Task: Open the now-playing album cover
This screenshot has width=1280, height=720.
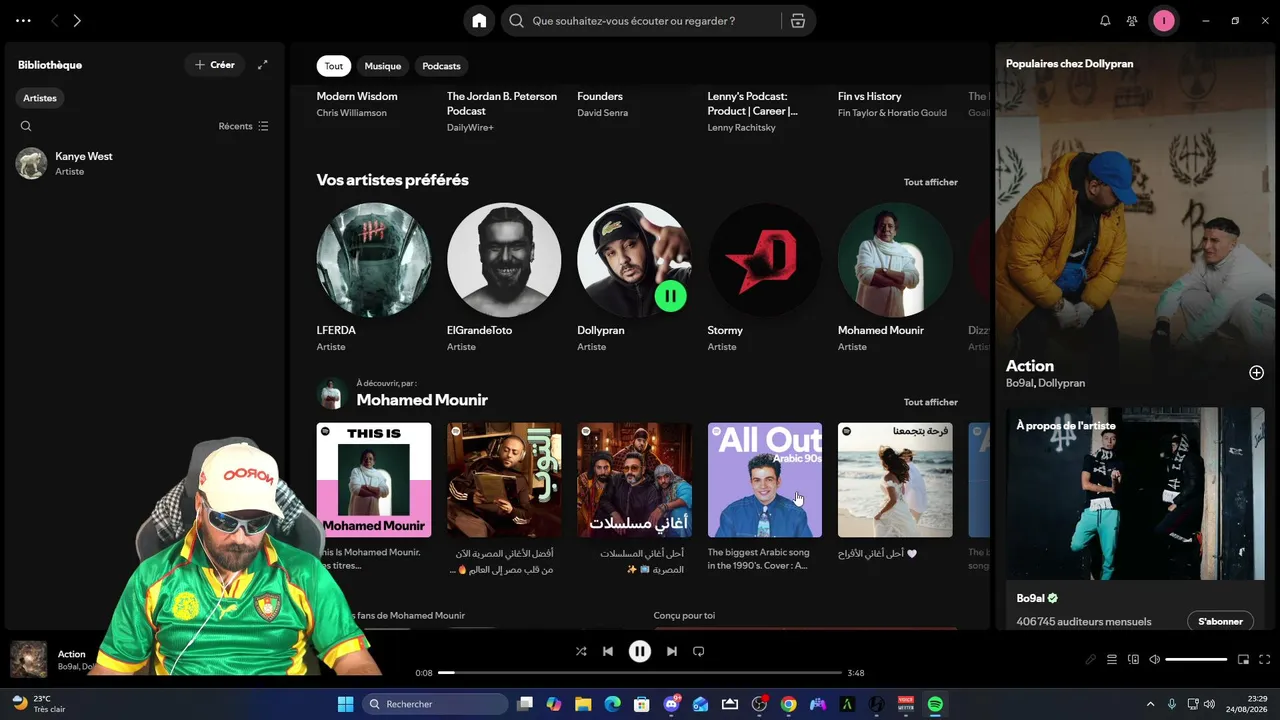Action: click(x=28, y=659)
